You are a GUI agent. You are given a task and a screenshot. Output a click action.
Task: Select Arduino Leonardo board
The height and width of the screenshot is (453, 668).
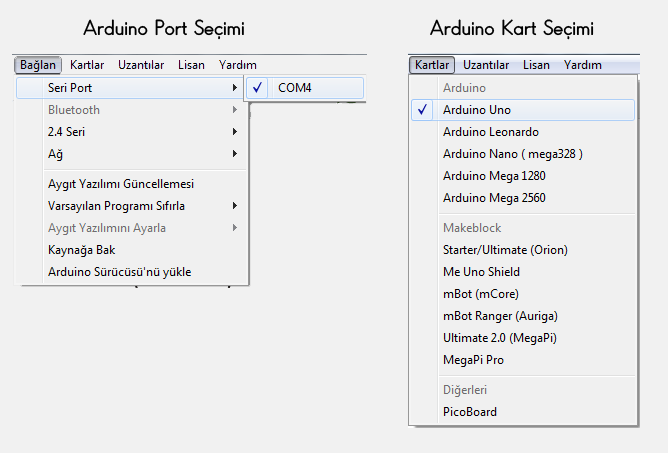click(x=523, y=132)
